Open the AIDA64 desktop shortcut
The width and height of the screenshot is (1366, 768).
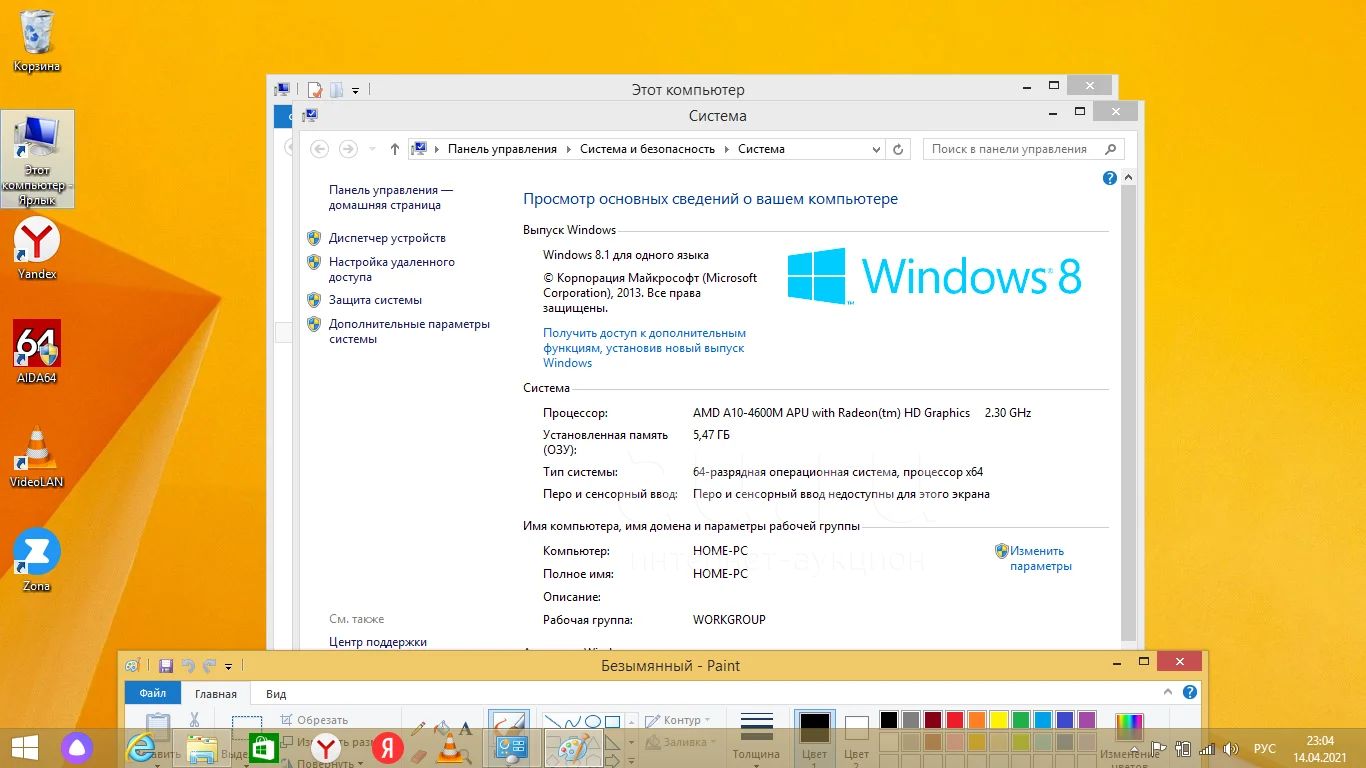pos(37,352)
